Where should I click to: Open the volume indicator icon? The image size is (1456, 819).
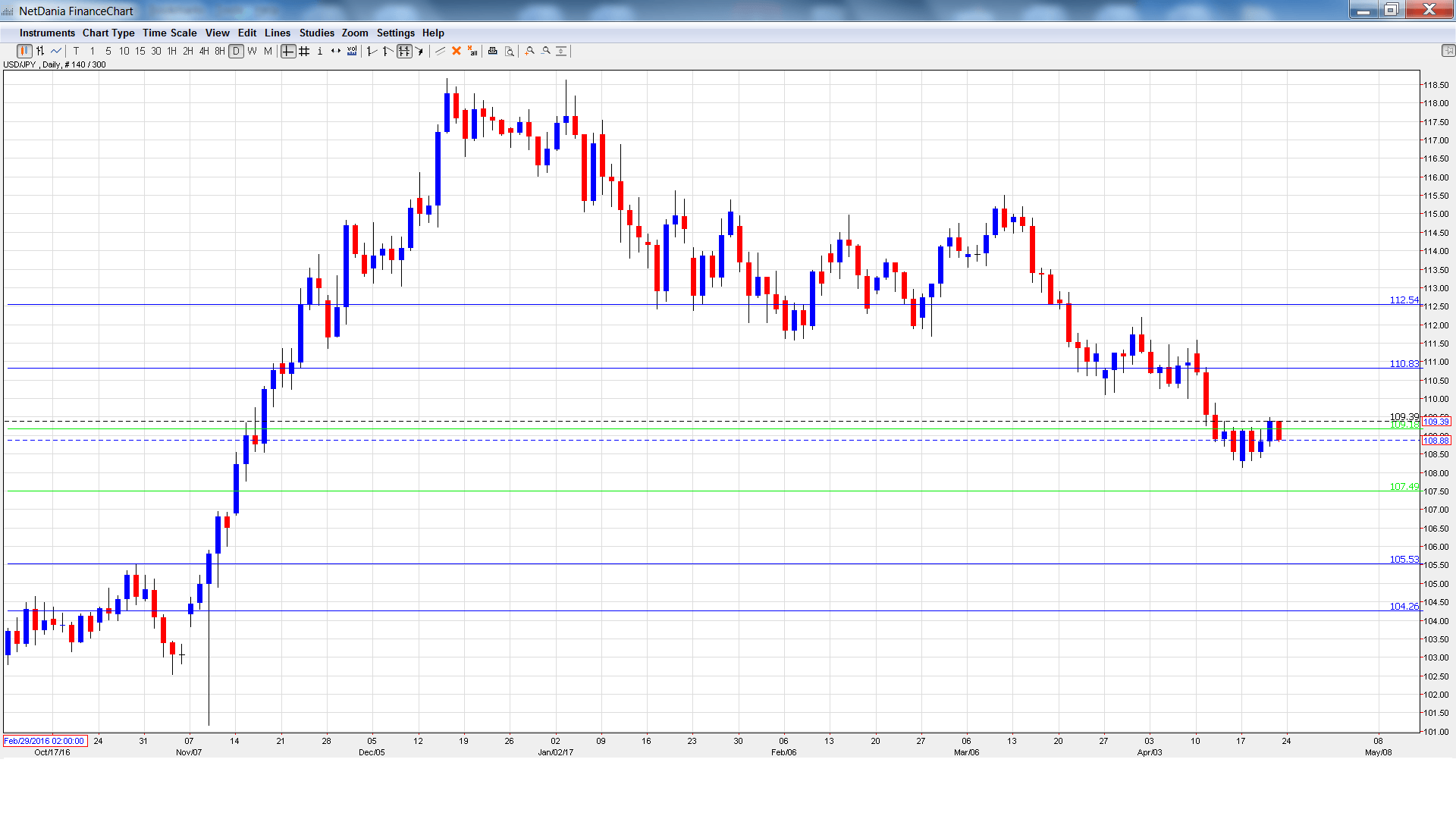(x=352, y=51)
